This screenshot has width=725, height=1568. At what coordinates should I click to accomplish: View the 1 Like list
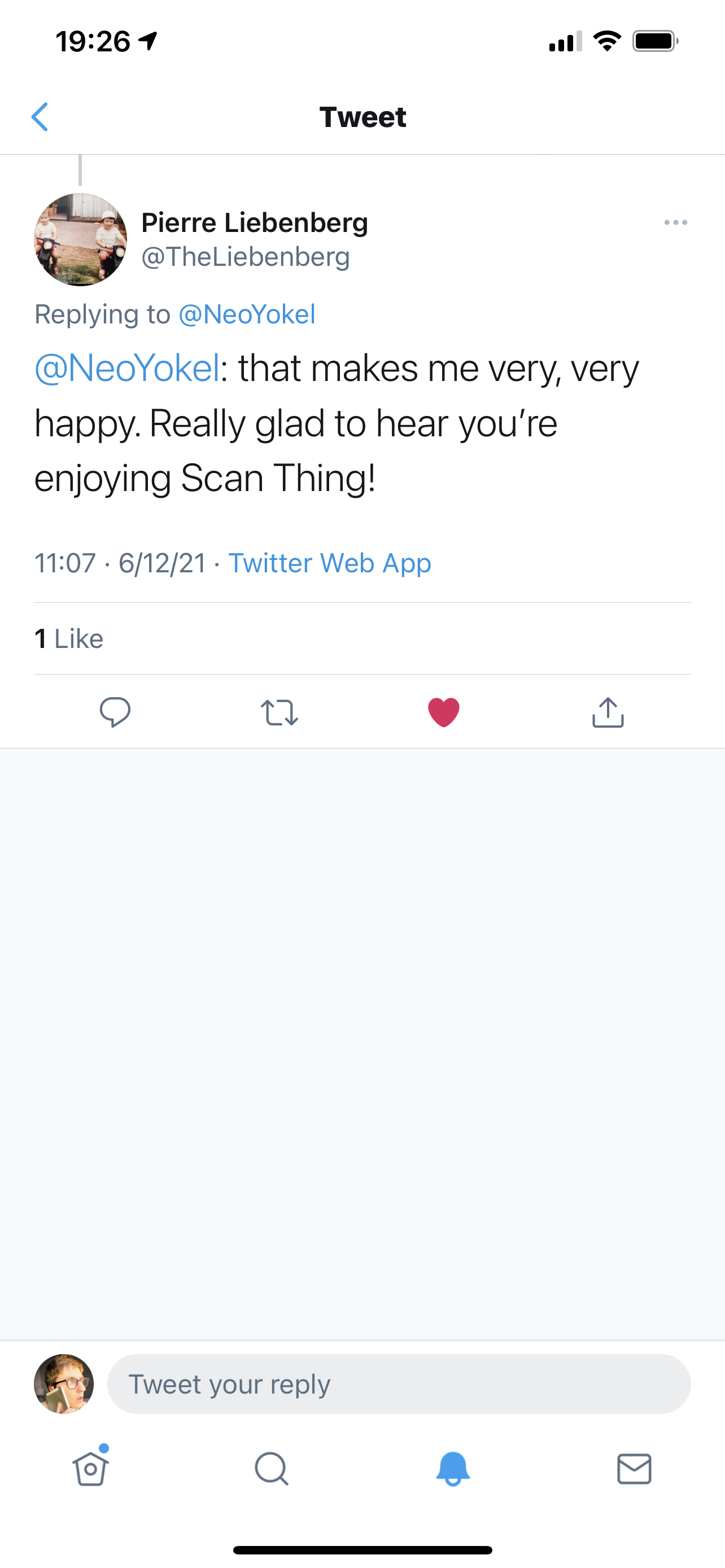69,638
